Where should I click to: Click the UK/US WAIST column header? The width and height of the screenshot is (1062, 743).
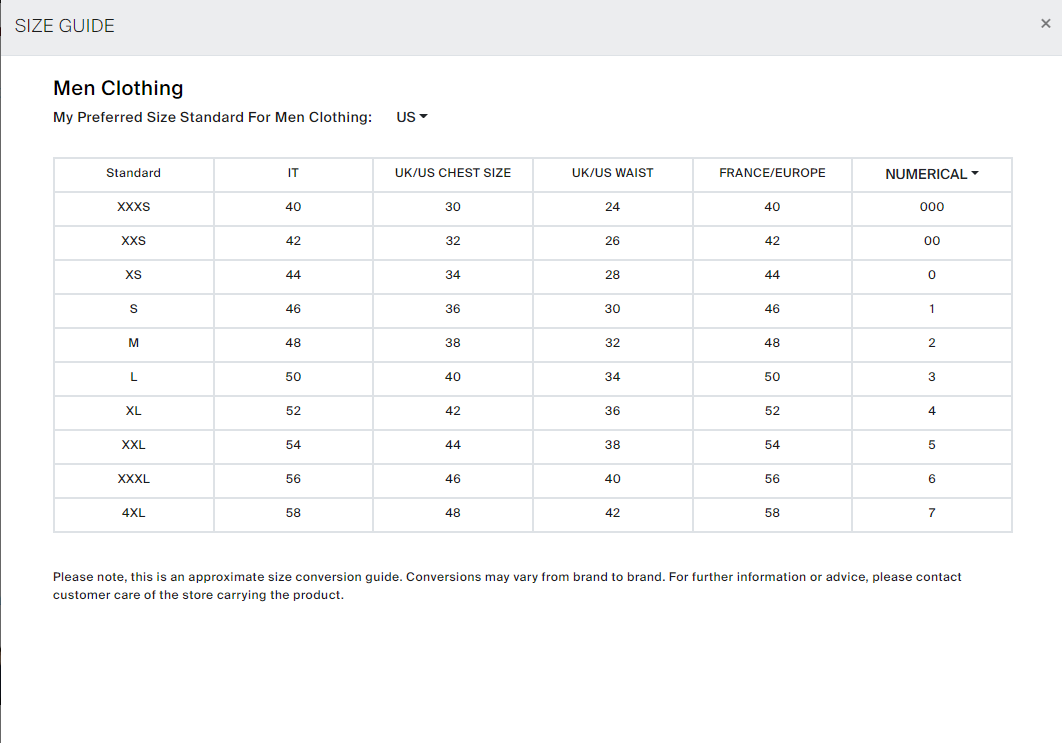(x=612, y=173)
